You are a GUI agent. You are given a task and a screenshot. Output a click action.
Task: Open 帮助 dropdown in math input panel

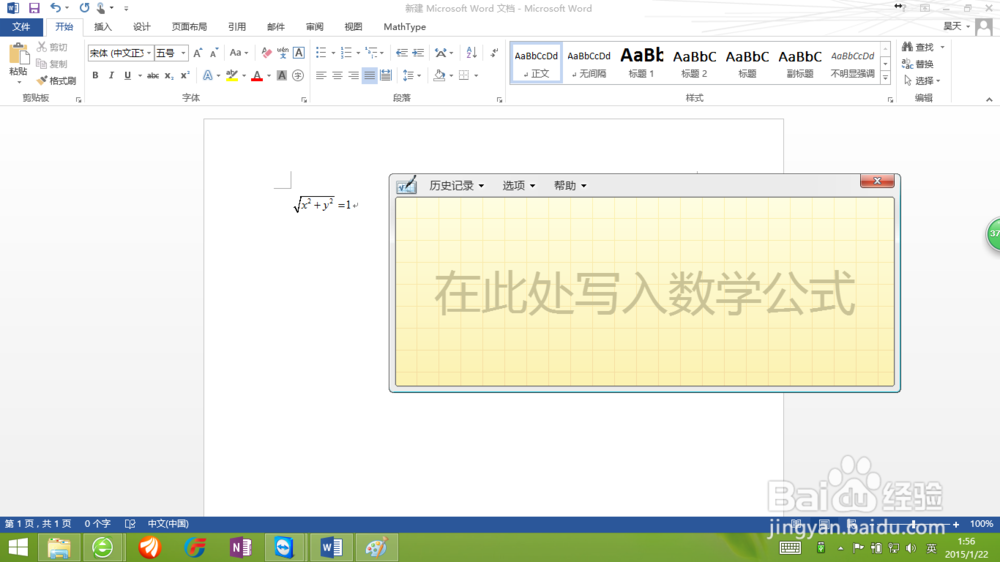tap(570, 186)
